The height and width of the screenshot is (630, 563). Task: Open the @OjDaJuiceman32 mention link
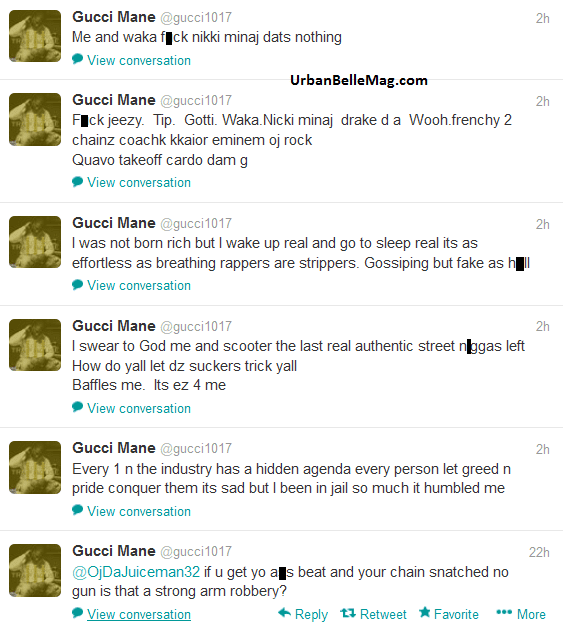click(136, 572)
